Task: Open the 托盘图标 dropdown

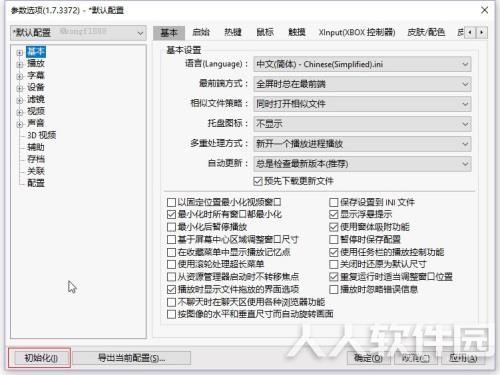Action: 362,124
